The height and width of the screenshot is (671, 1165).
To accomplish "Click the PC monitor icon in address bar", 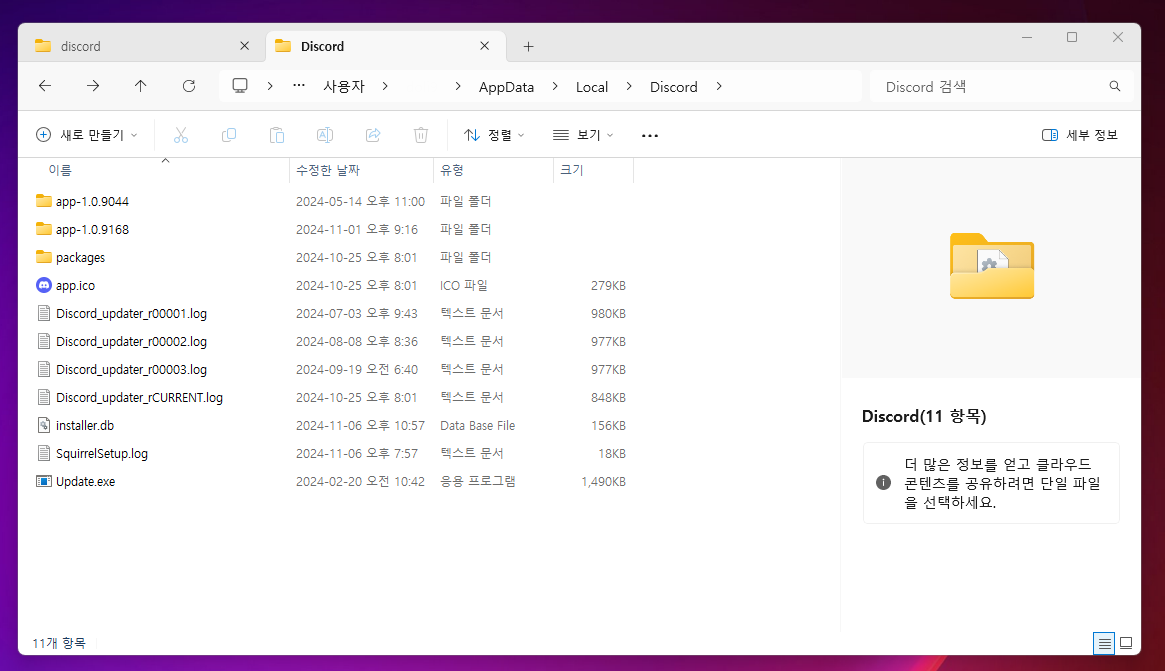I will point(240,85).
